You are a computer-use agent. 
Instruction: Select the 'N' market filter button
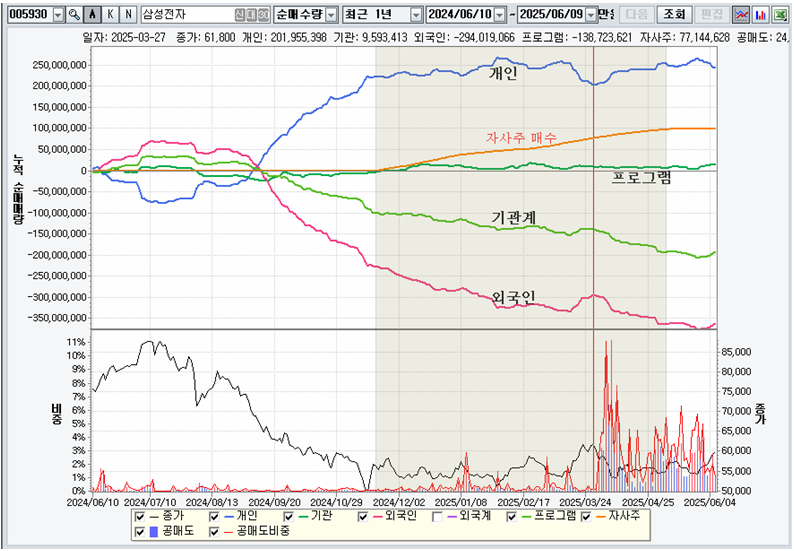click(x=129, y=15)
